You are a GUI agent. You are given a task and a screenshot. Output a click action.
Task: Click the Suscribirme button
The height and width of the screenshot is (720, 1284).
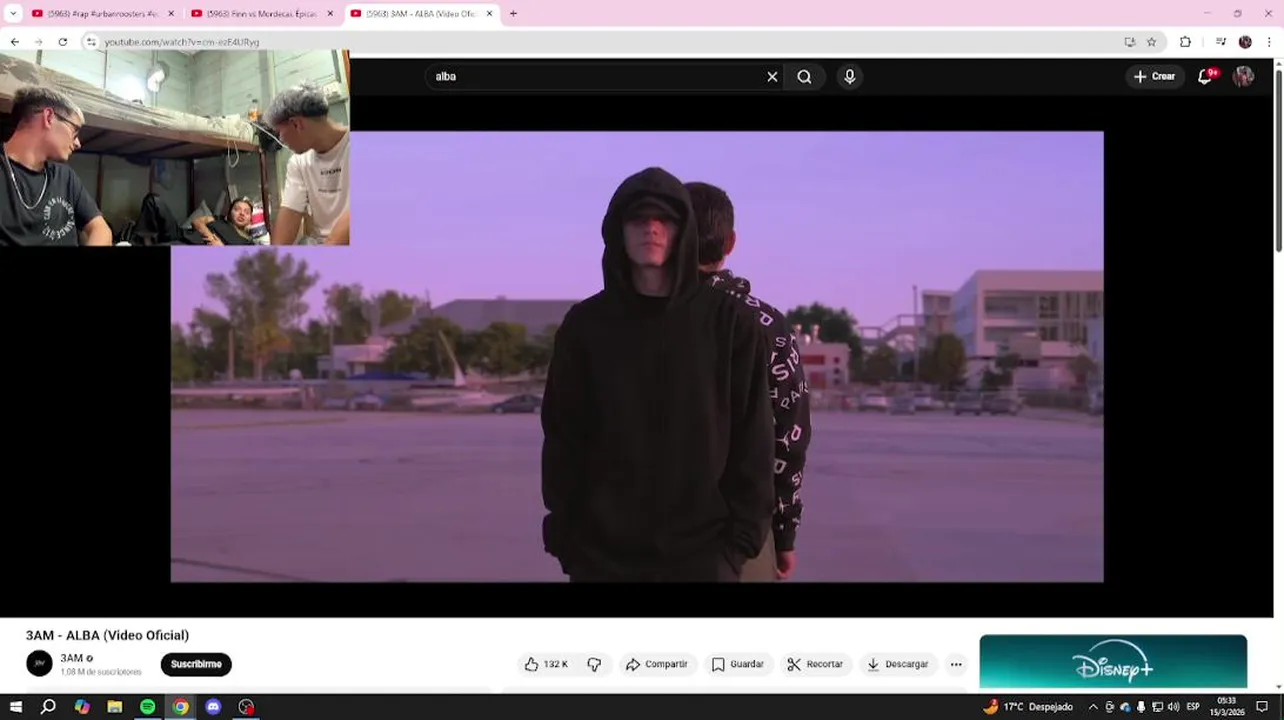196,664
